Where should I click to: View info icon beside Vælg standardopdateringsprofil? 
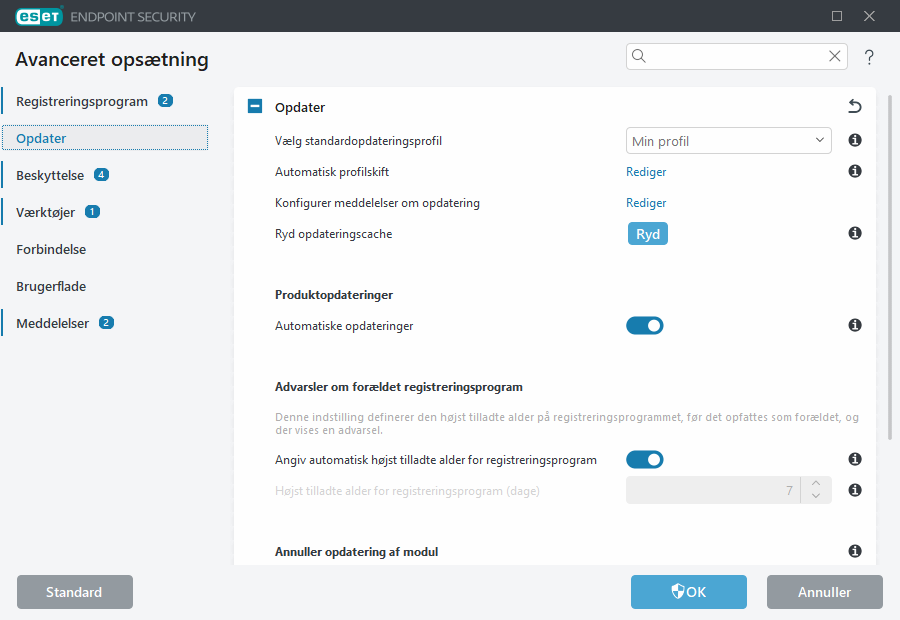click(x=855, y=141)
